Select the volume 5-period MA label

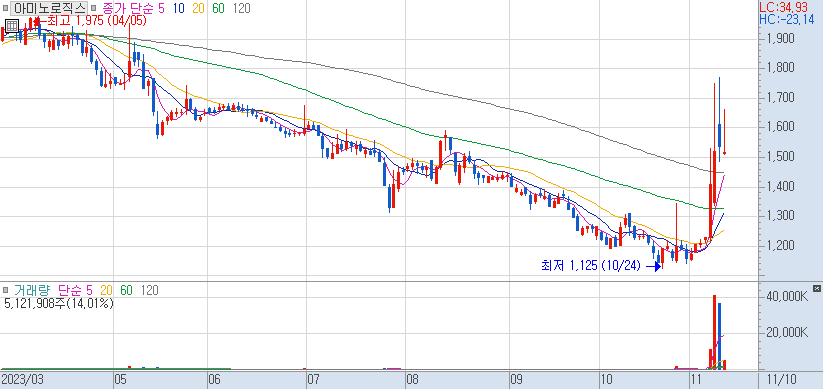[x=90, y=290]
